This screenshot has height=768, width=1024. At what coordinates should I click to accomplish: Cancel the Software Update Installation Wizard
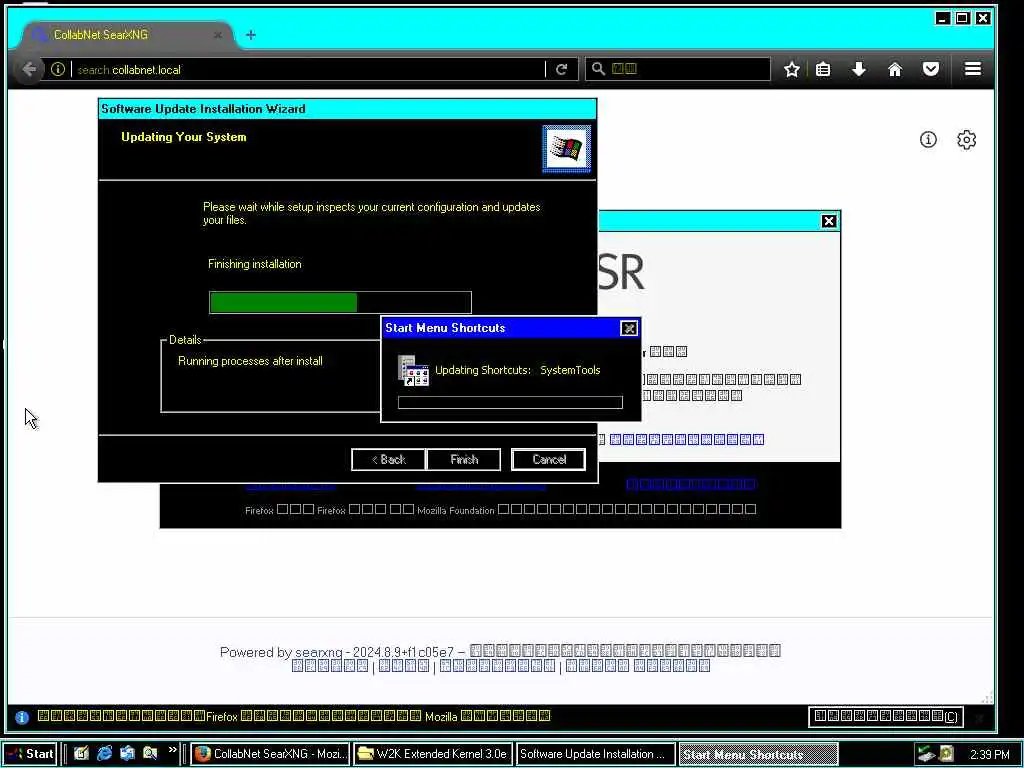[x=549, y=460]
